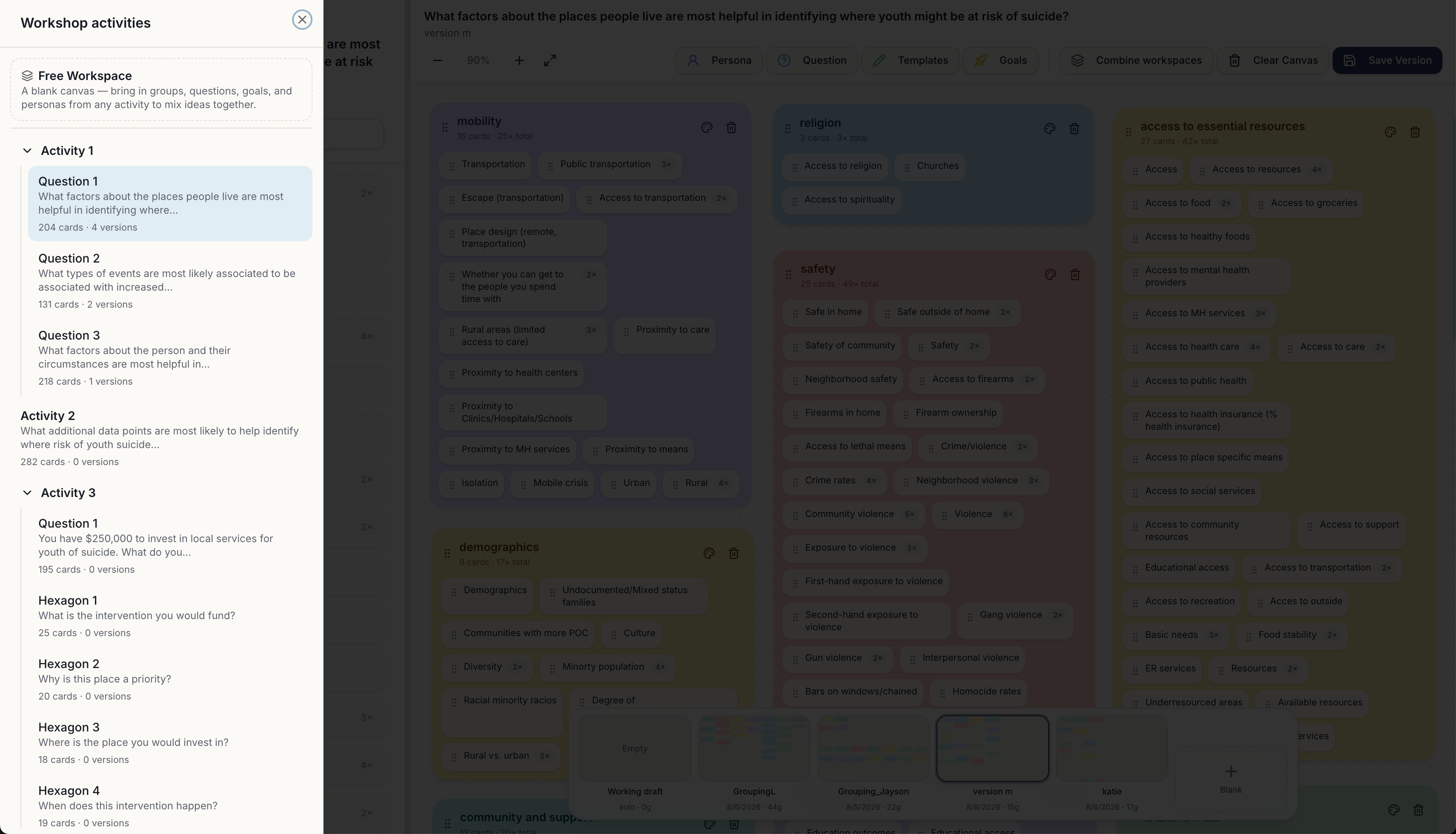Screen dimensions: 1456x834
Task: Click the Firearm ownership card
Action: pos(949,414)
